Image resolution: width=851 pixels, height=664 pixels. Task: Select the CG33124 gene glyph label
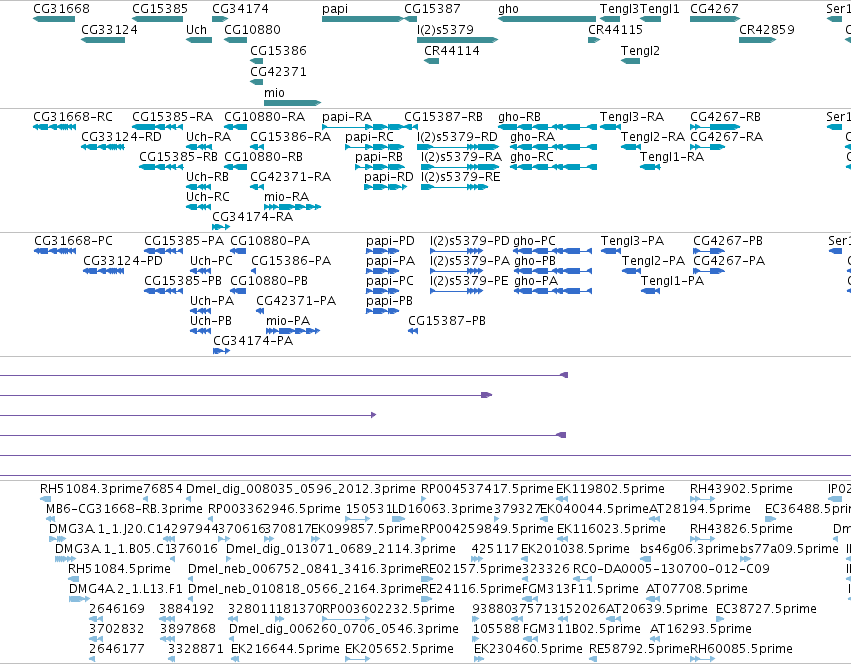tap(109, 30)
